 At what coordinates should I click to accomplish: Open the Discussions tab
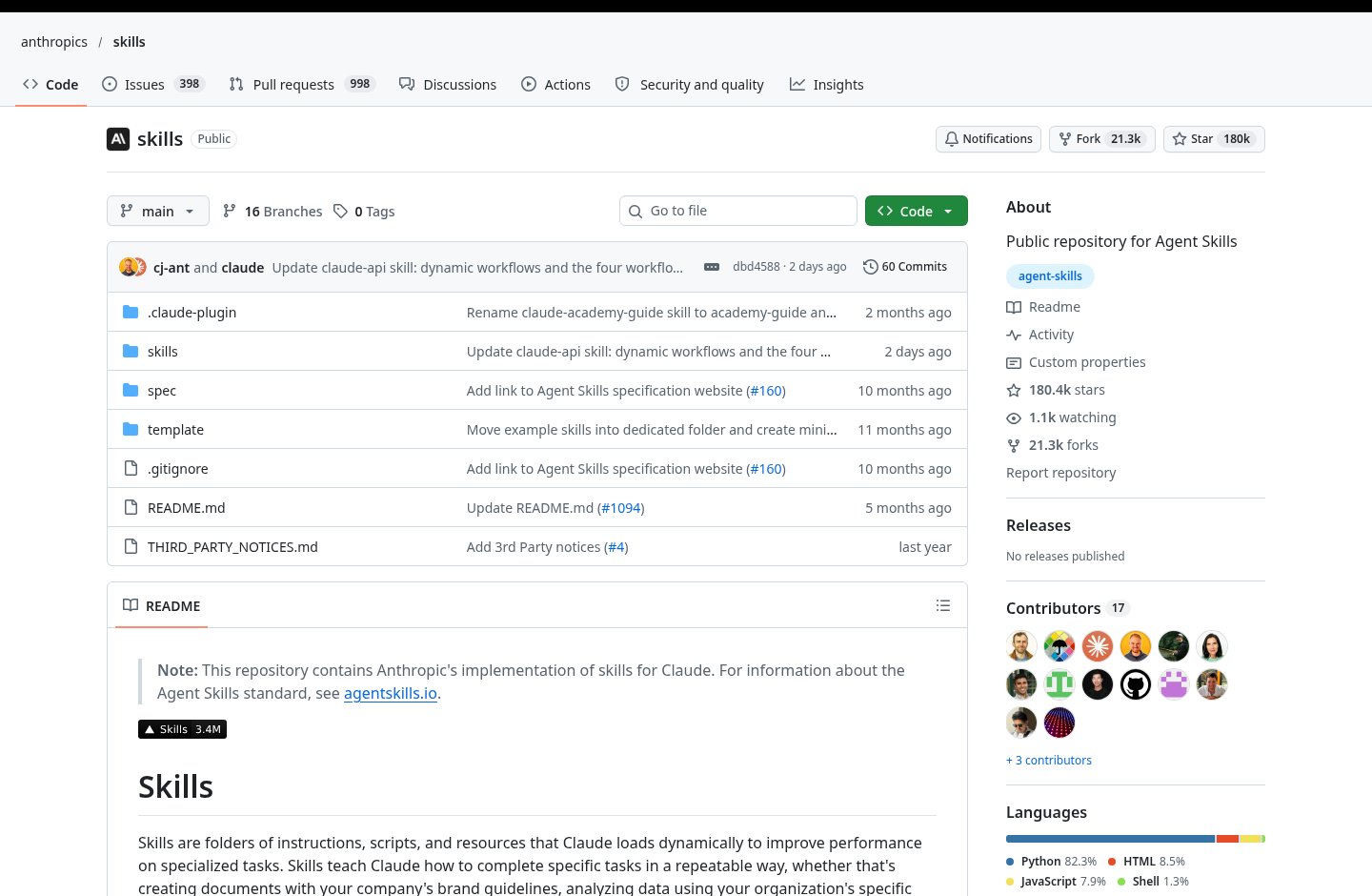click(x=448, y=84)
